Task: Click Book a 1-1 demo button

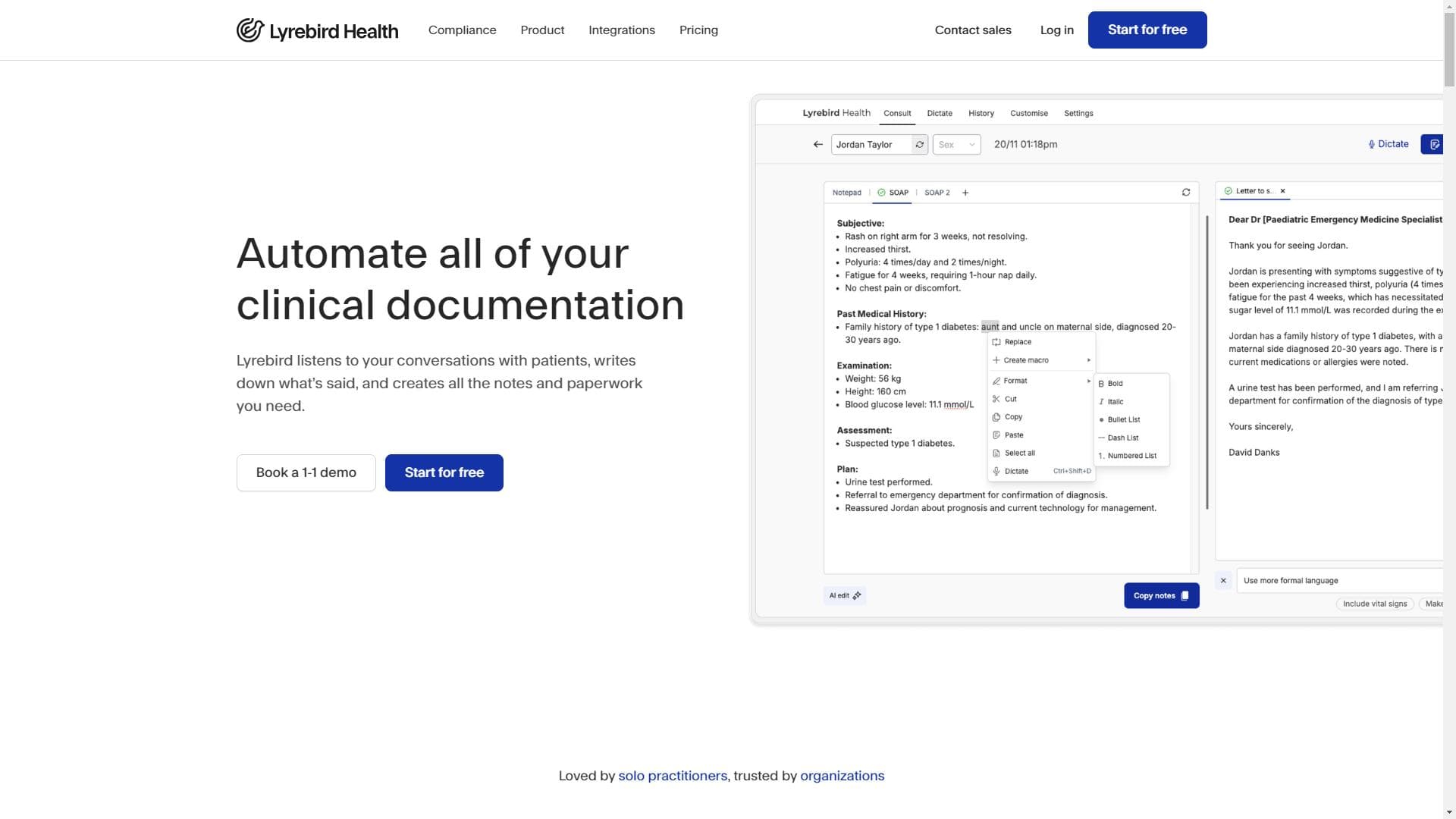Action: [x=306, y=472]
